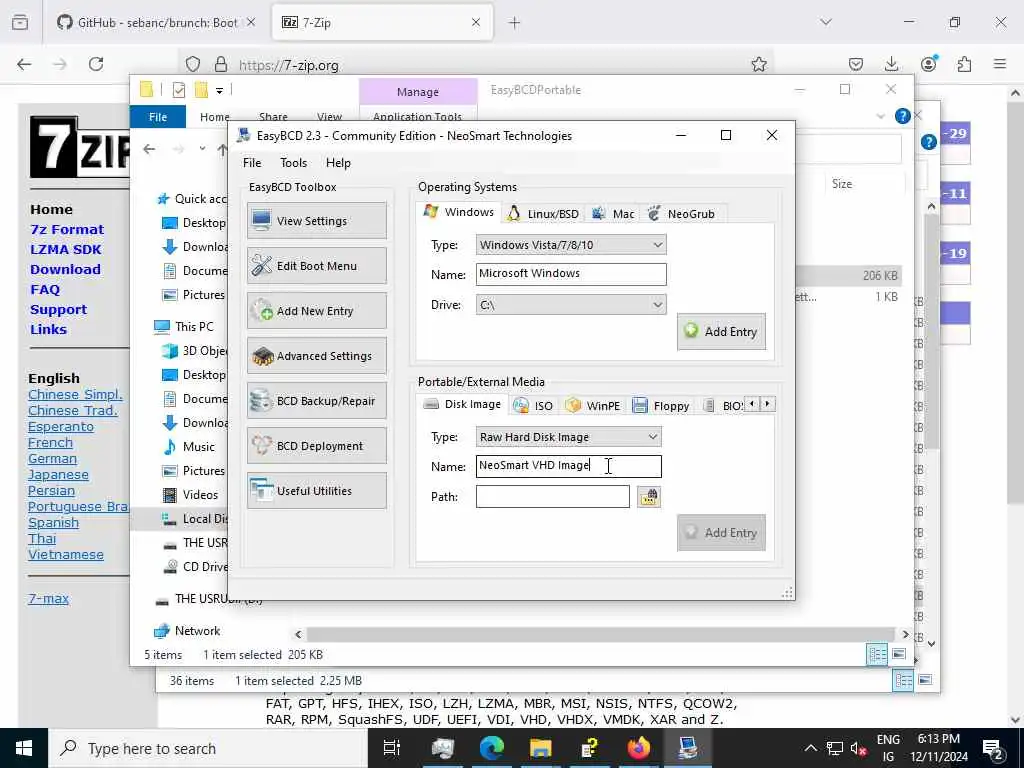Select the WinPE tab

593,406
